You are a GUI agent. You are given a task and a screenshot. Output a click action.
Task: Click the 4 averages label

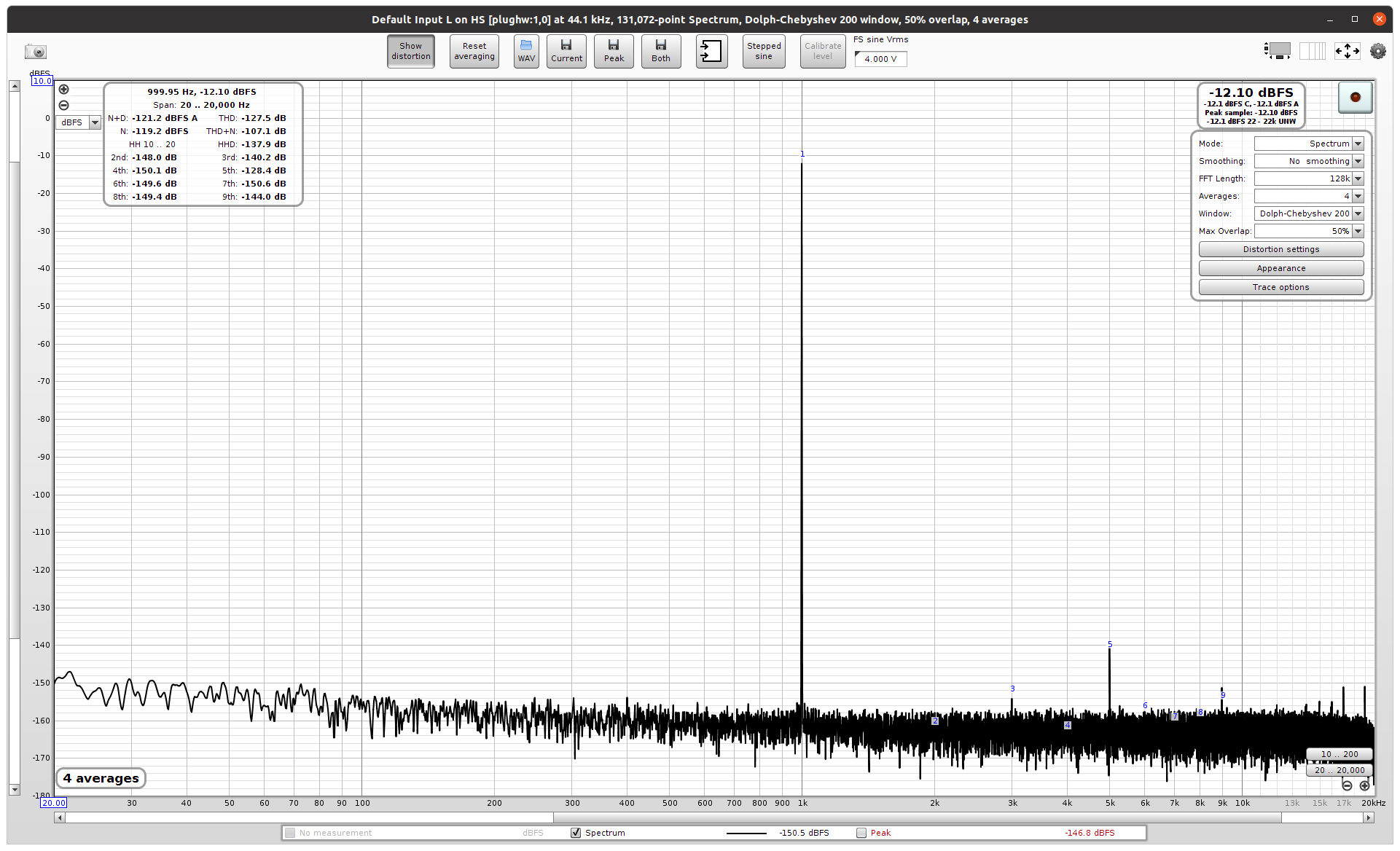coord(101,778)
